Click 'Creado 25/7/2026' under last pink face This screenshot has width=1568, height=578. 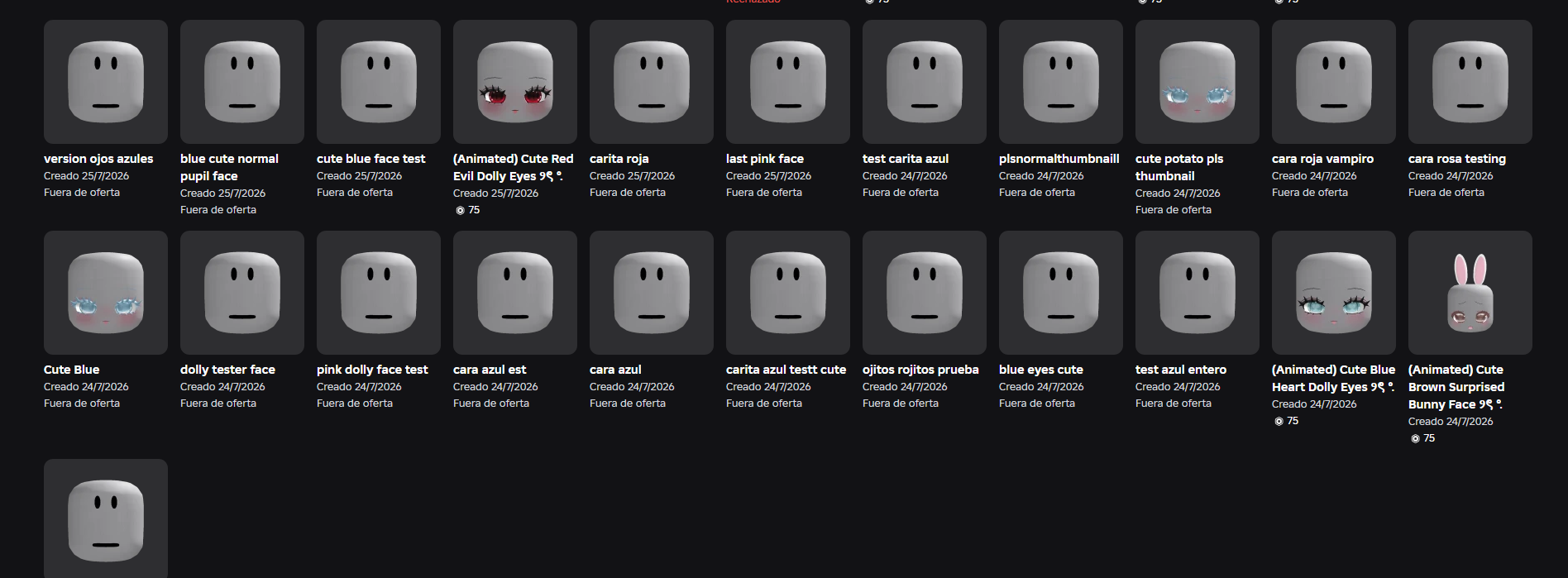(768, 176)
